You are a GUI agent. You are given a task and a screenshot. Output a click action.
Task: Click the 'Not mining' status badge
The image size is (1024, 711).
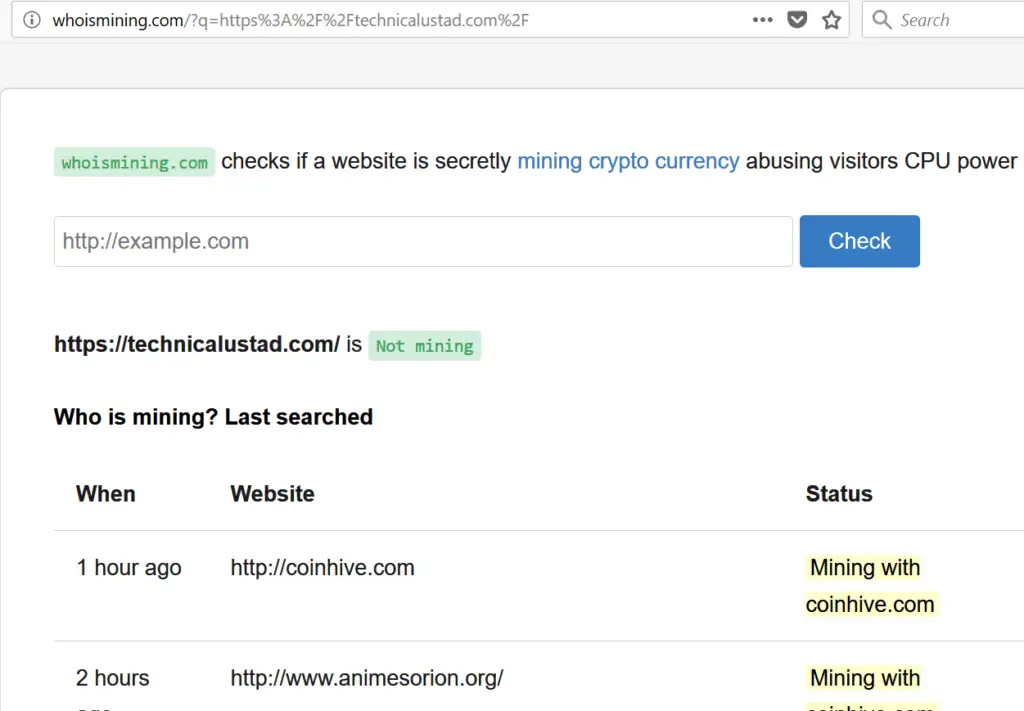coord(424,345)
